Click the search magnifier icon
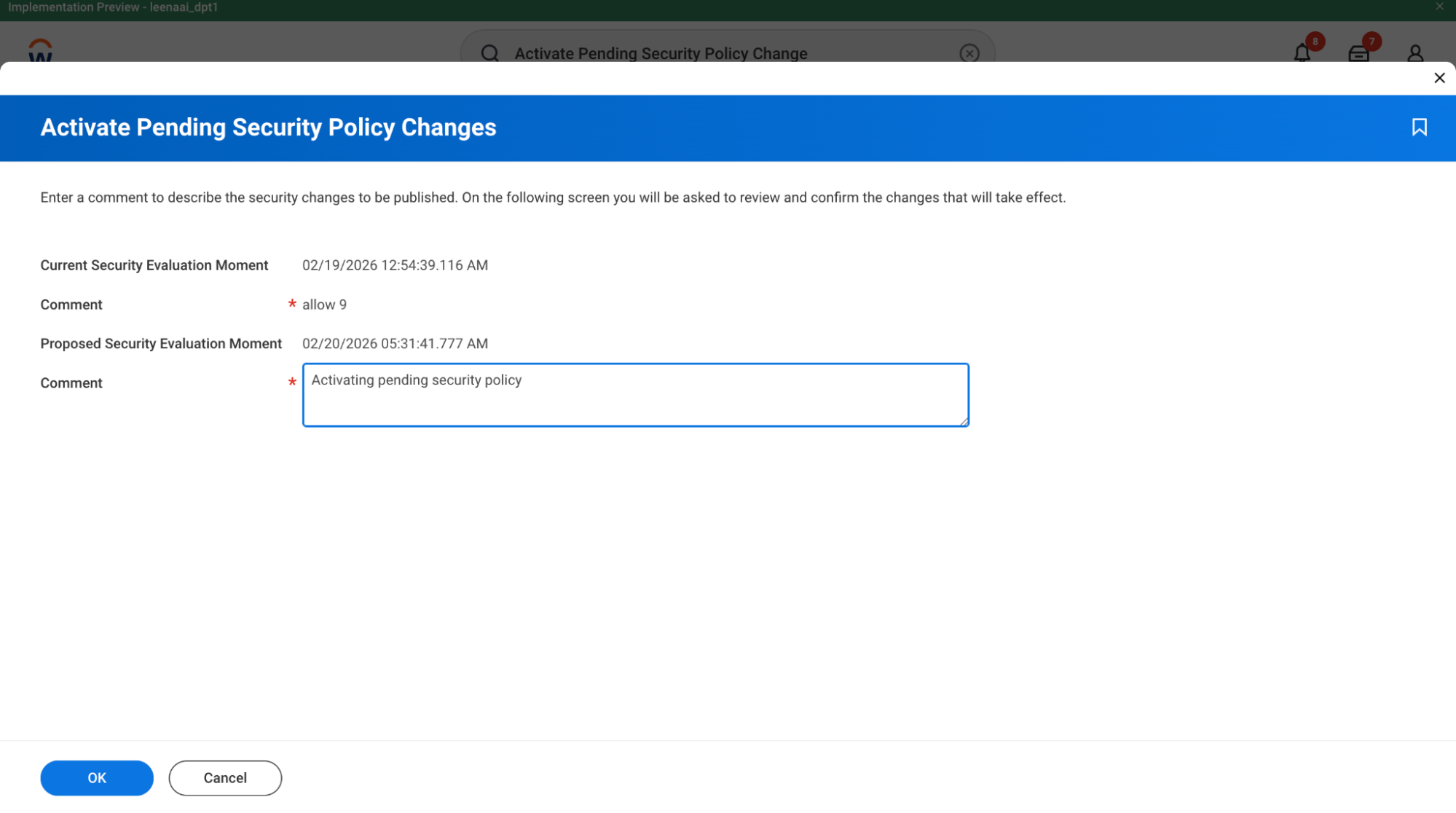The height and width of the screenshot is (813, 1456). (489, 53)
